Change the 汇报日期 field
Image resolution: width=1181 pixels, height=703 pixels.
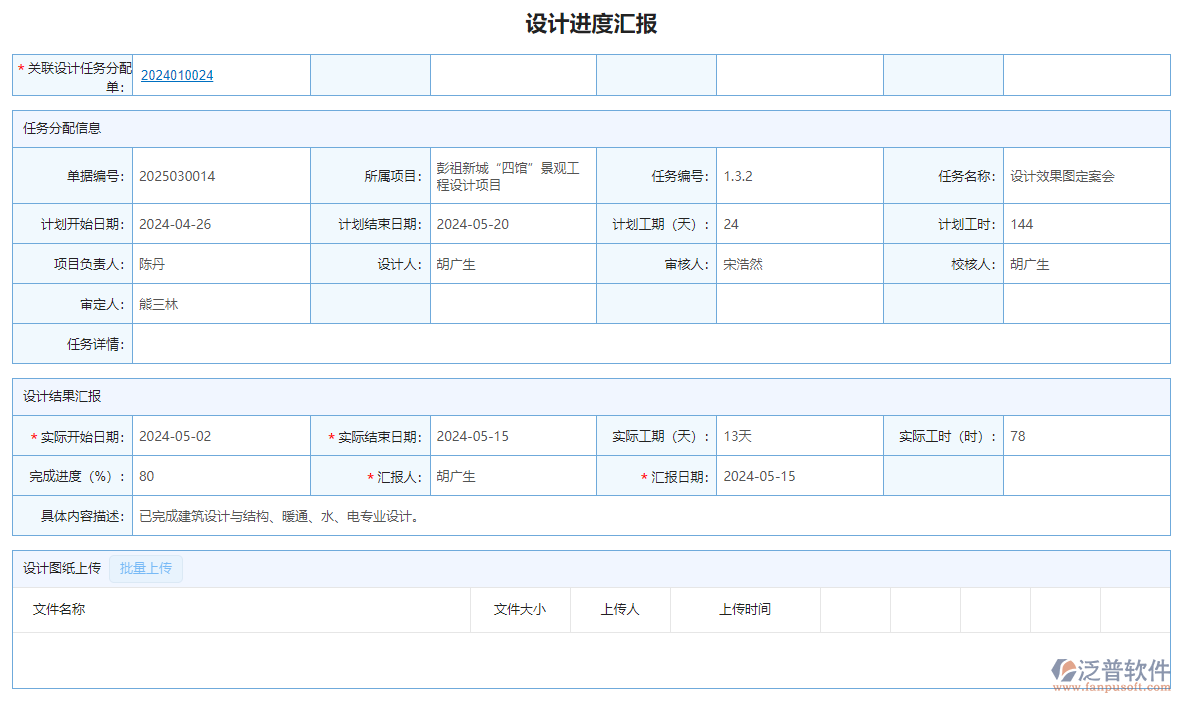[798, 477]
